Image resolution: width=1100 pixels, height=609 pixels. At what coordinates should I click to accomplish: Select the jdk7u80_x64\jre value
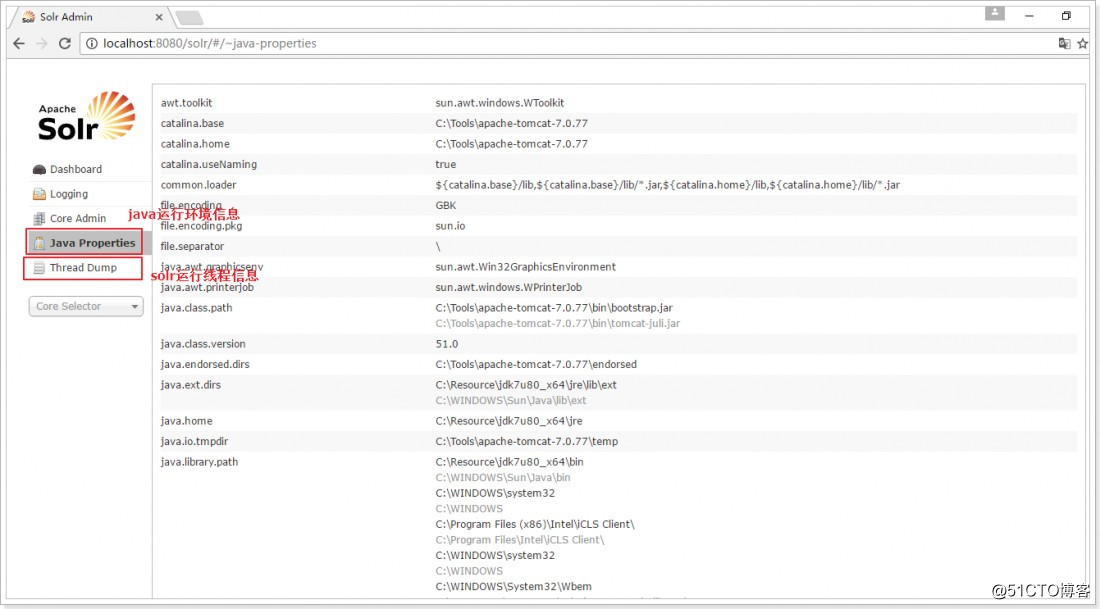509,421
